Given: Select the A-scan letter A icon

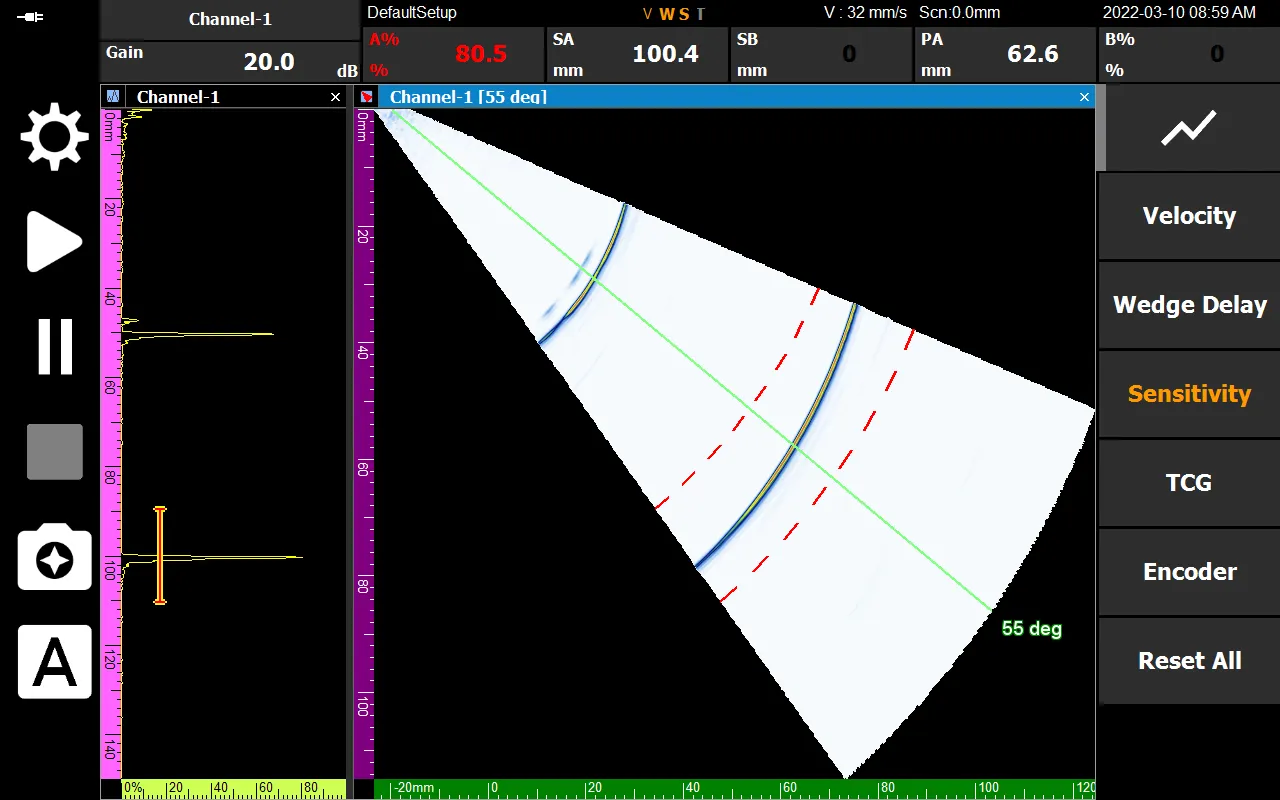Looking at the screenshot, I should pos(55,662).
